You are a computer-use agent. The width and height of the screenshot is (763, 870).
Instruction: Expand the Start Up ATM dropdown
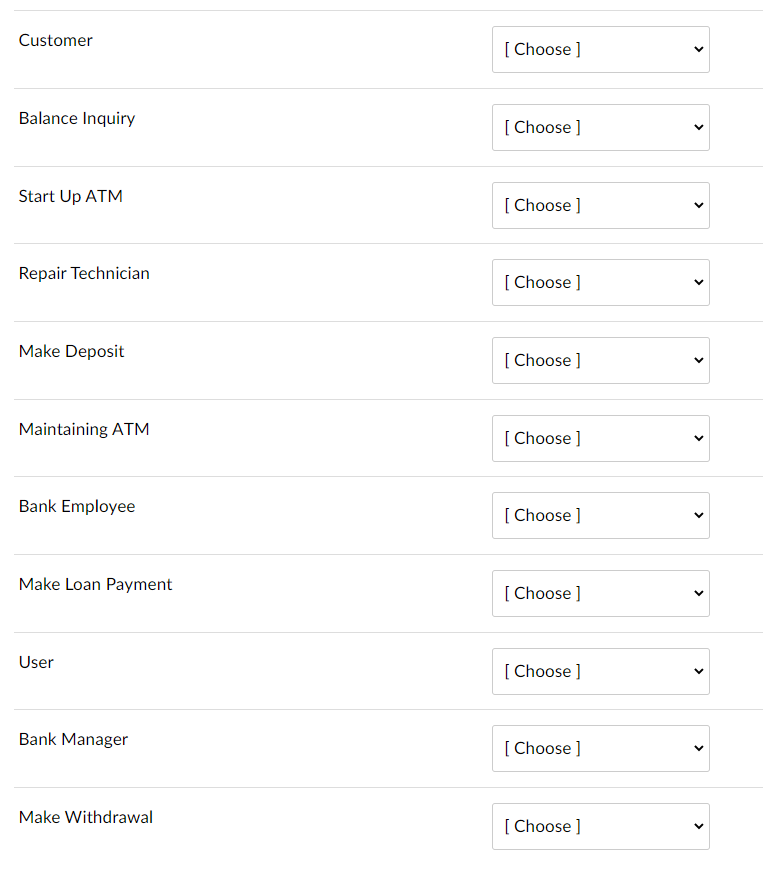coord(600,205)
